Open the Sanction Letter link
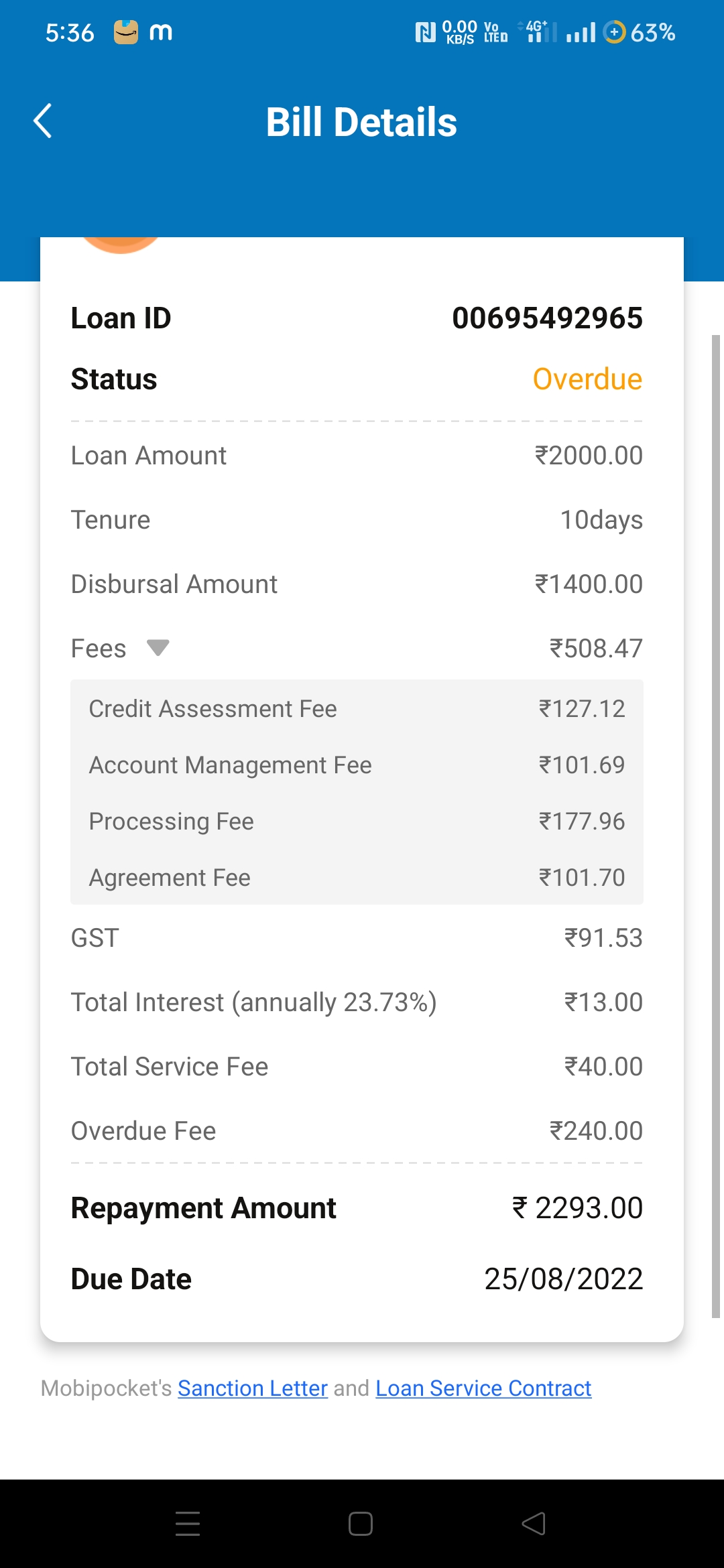The width and height of the screenshot is (724, 1568). 253,1388
